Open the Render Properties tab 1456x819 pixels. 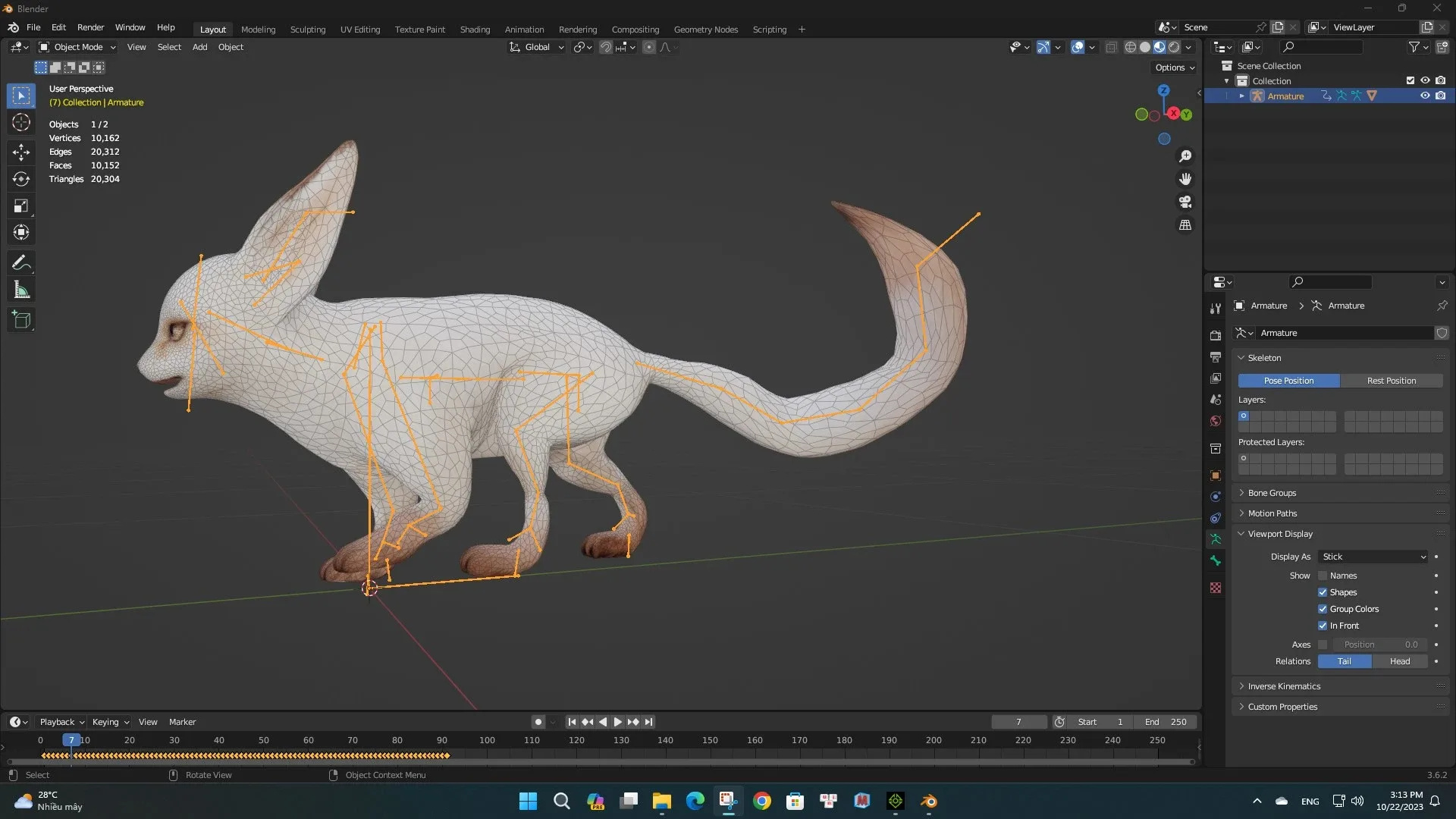coord(1216,334)
